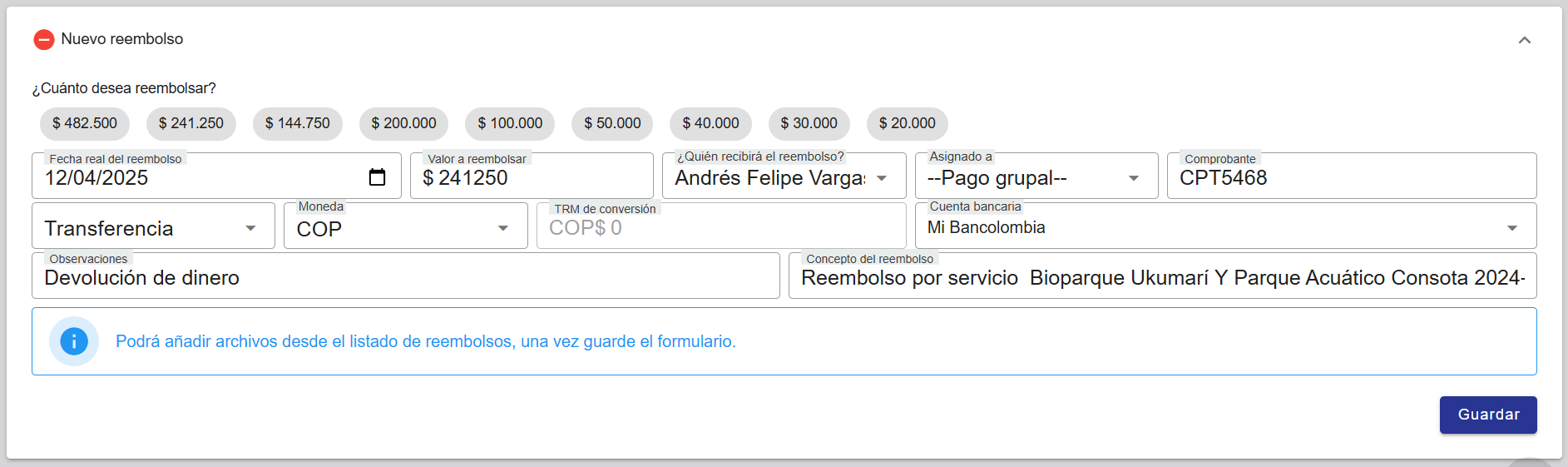The height and width of the screenshot is (467, 1568).
Task: Choose the $ 100.000 quick amount
Action: (x=510, y=123)
